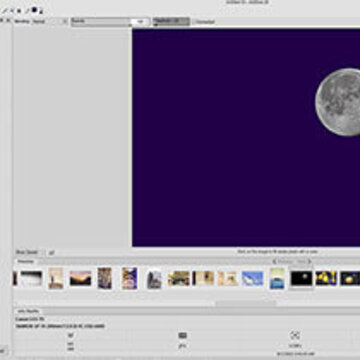Open the sunset mountain thumbnail
The height and width of the screenshot is (360, 360).
point(80,278)
